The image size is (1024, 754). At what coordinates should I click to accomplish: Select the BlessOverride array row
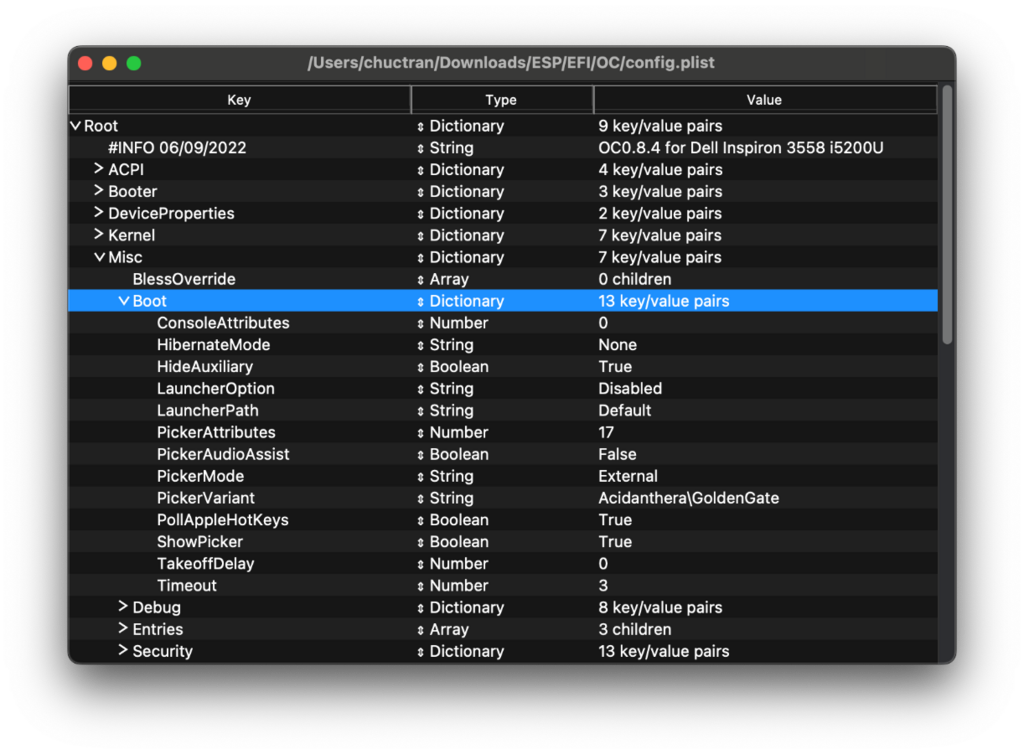pos(184,279)
